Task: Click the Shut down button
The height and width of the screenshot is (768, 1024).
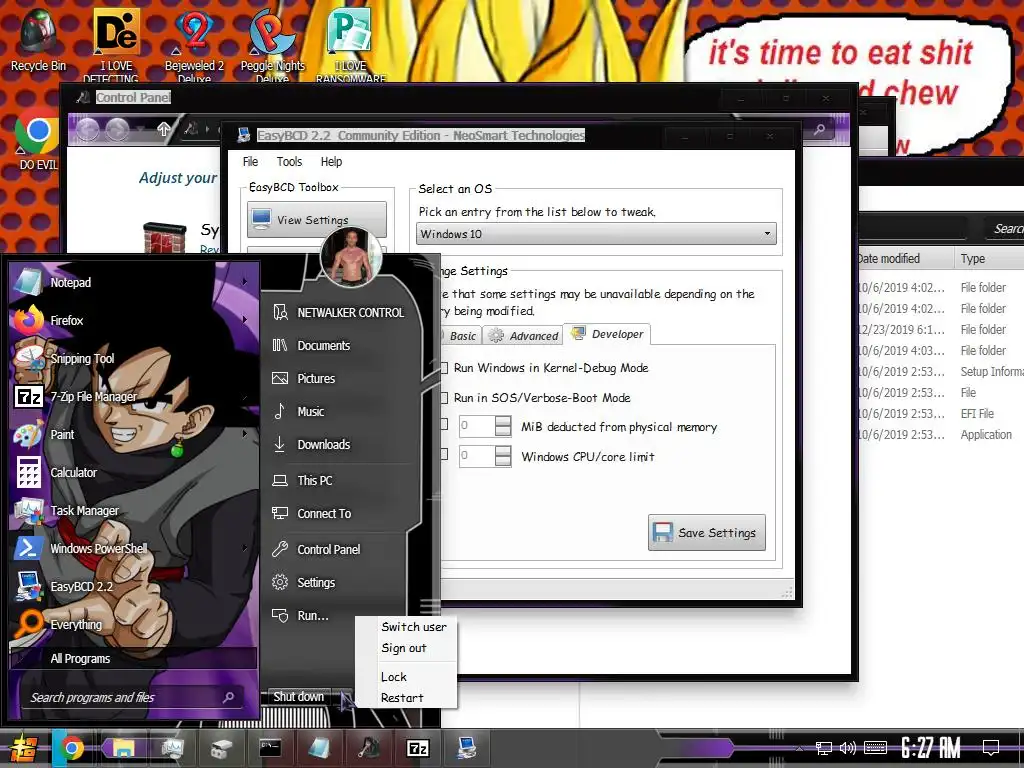Action: click(298, 697)
